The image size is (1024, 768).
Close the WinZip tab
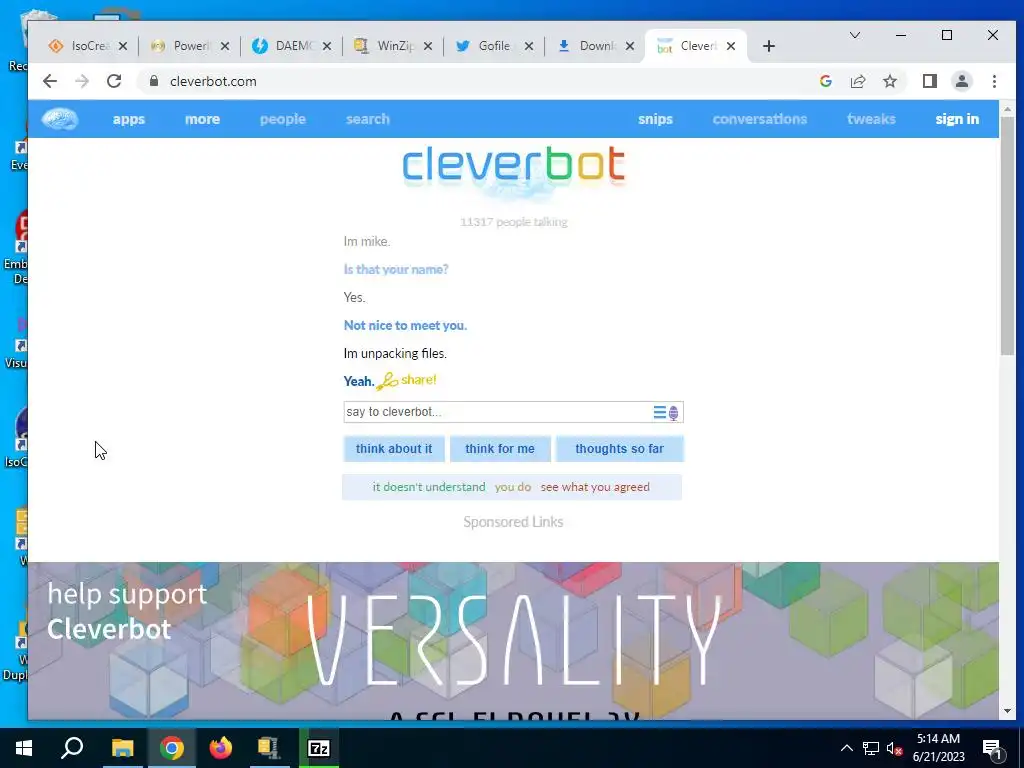[427, 46]
